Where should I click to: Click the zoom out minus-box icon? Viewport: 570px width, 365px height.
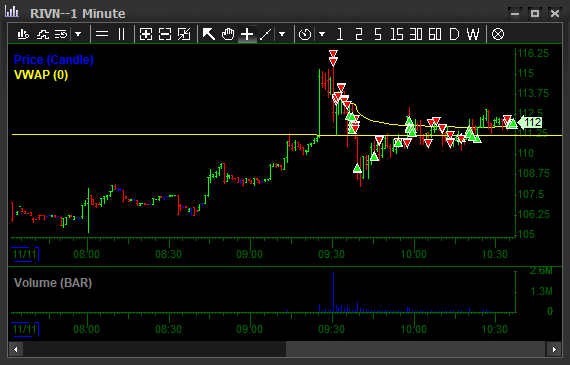point(165,35)
